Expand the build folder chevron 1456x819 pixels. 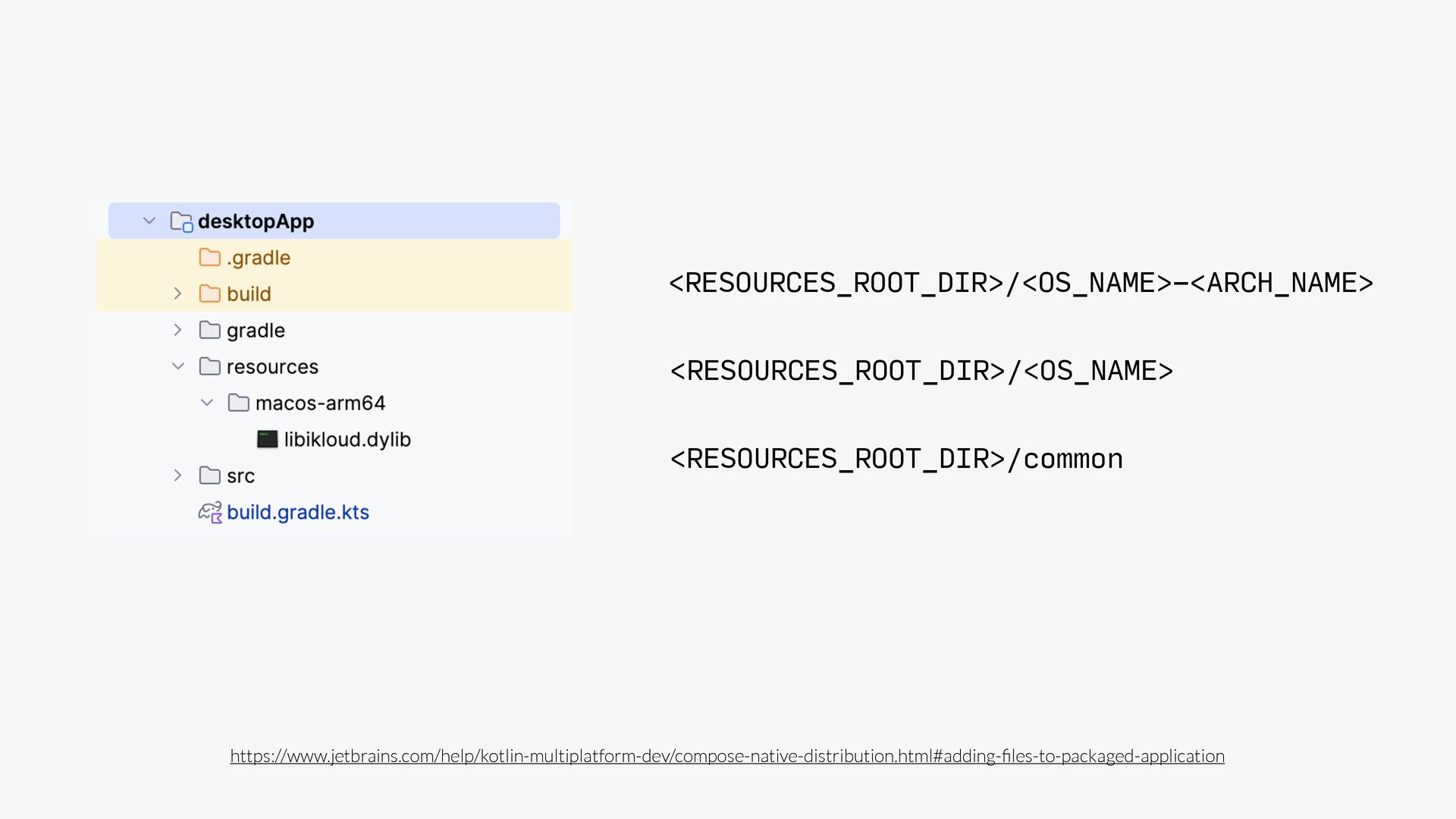tap(177, 294)
